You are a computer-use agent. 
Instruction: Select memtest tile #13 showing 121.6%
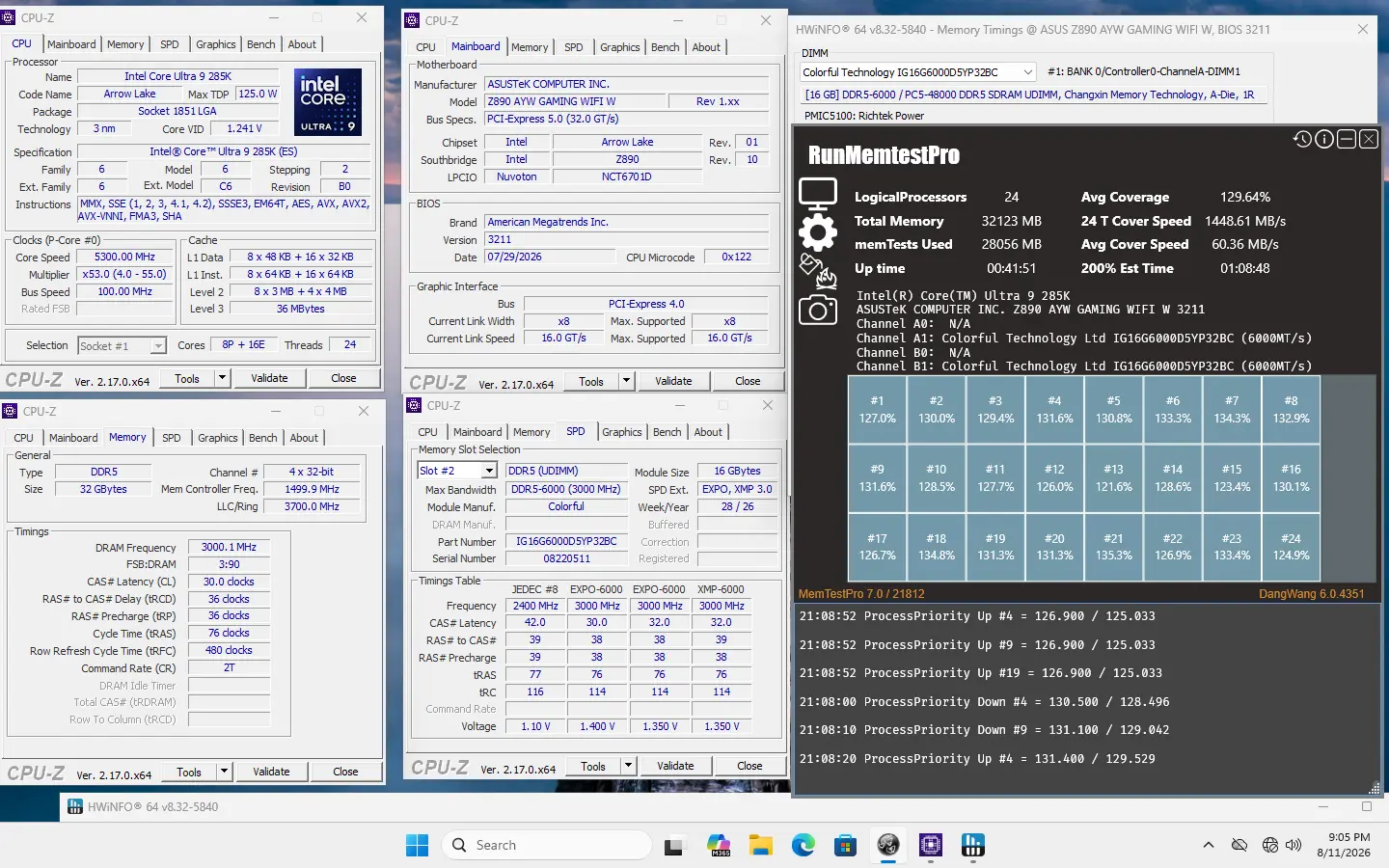(1113, 477)
